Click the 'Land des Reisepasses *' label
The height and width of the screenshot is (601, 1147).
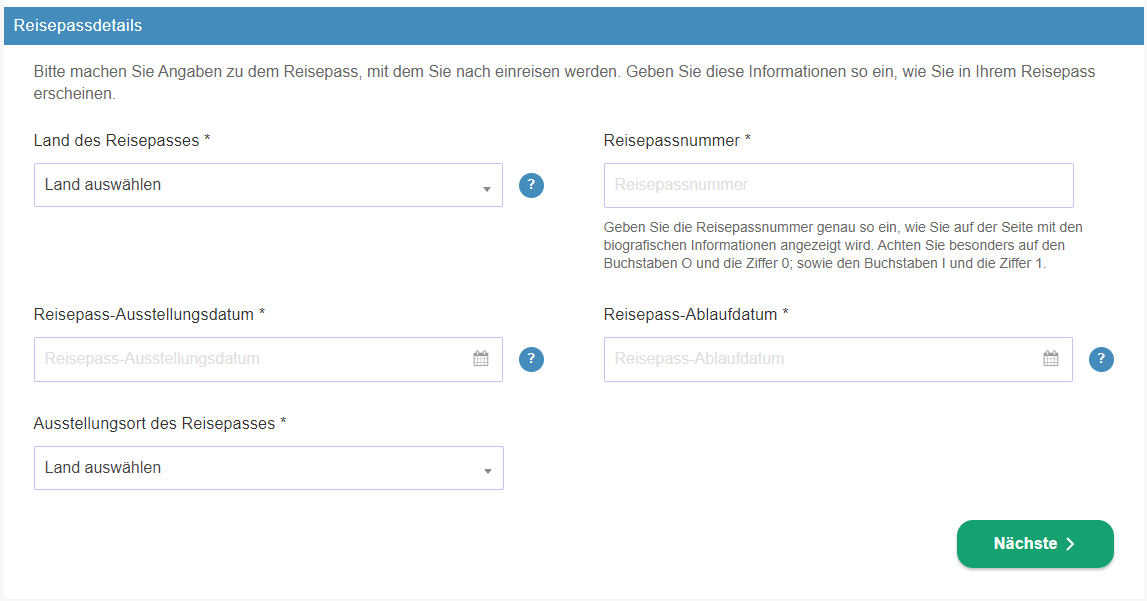click(122, 141)
